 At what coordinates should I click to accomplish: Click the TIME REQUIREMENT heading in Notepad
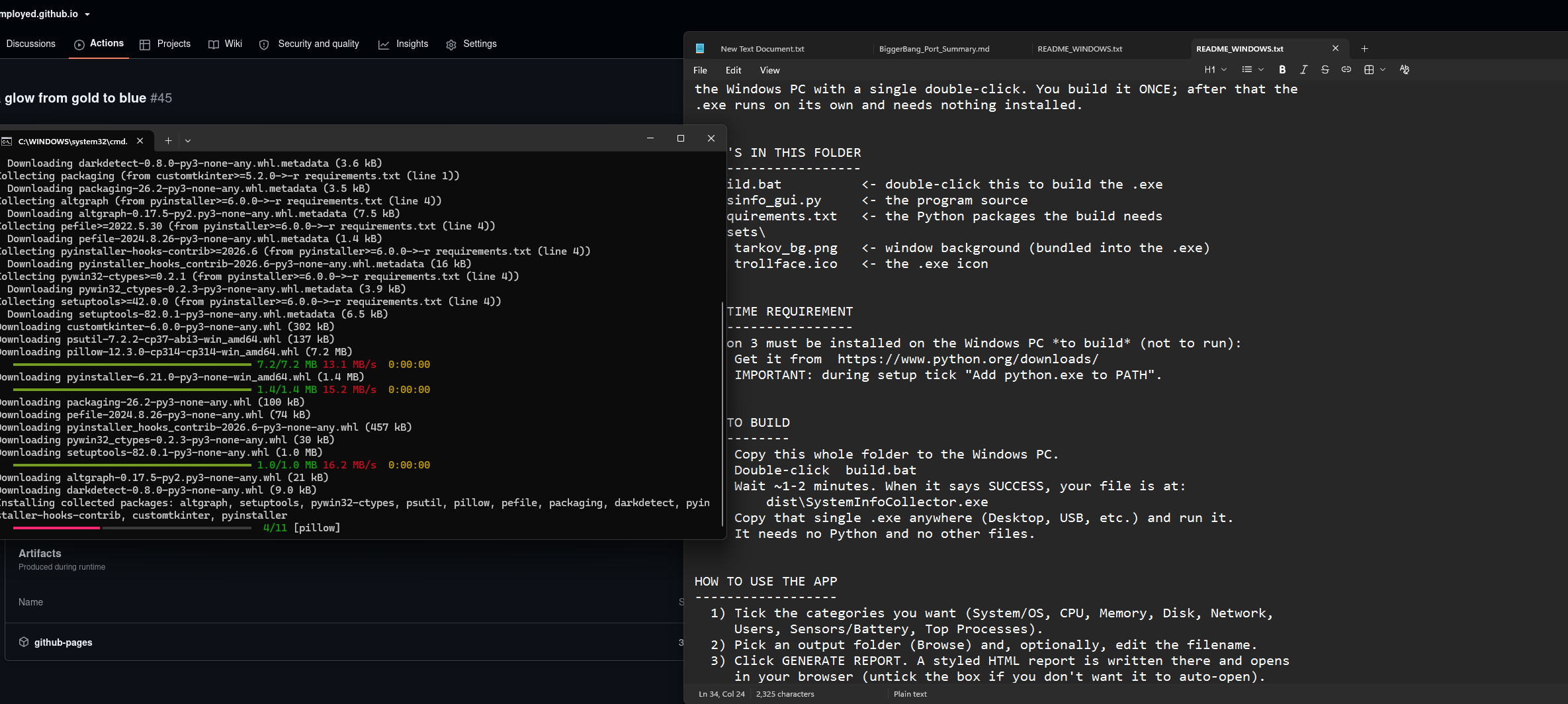(x=790, y=312)
